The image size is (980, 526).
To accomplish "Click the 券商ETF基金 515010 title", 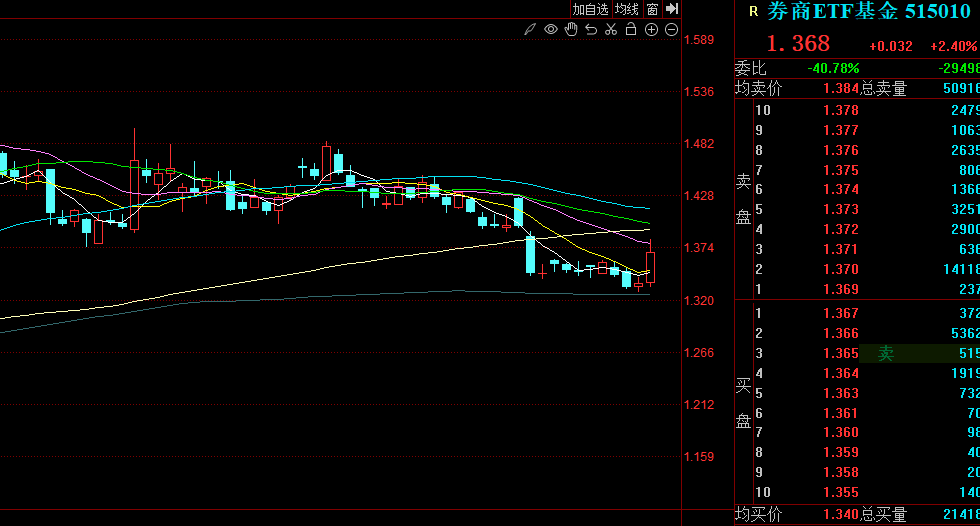I will 868,12.
